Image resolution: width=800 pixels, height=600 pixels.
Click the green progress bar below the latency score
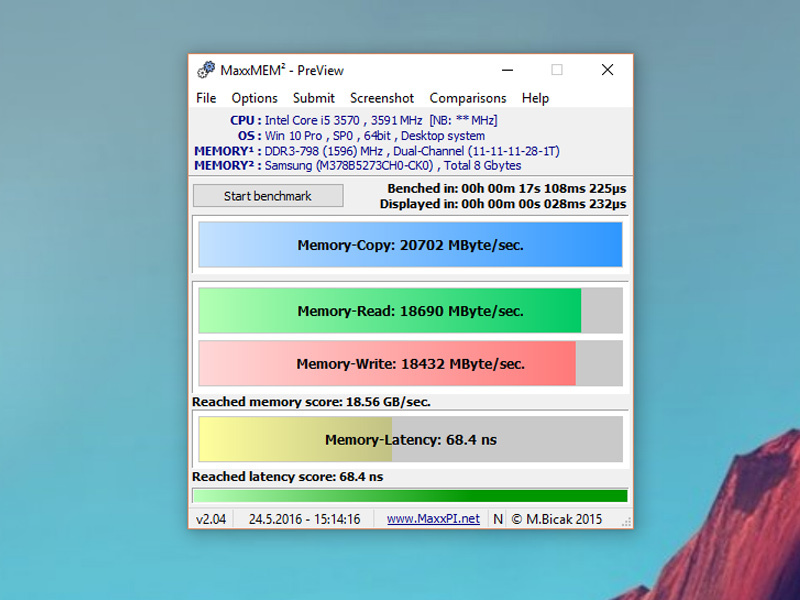pos(410,496)
